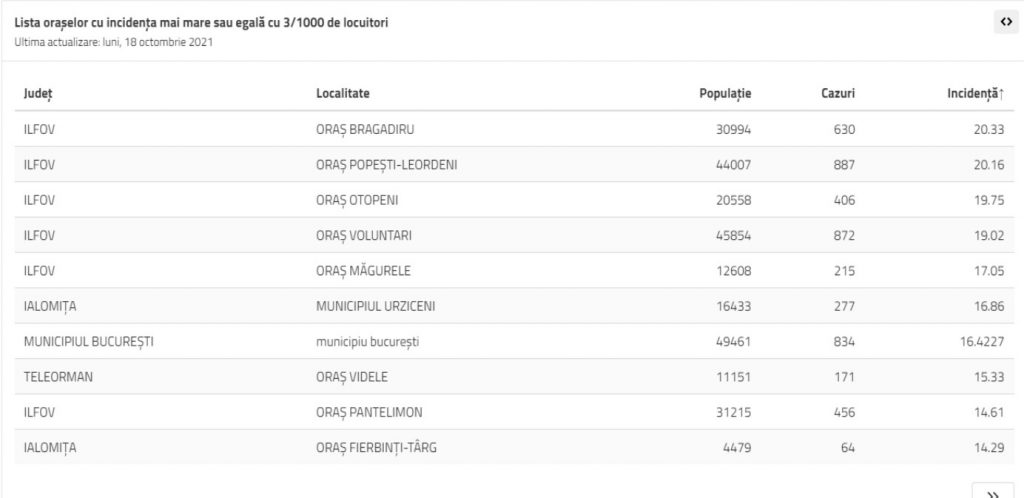
Task: Click the Localitate column header
Action: coord(343,93)
